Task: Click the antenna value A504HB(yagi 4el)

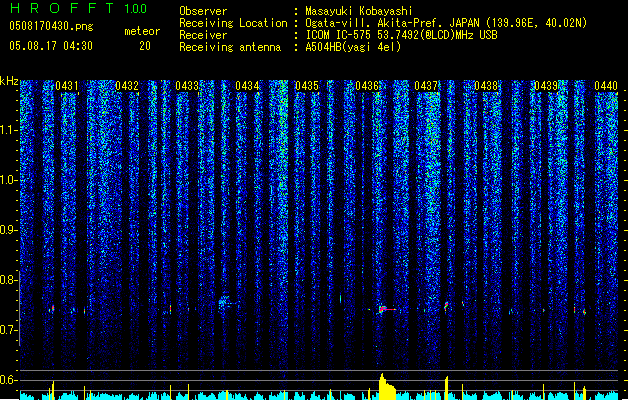Action: (353, 47)
